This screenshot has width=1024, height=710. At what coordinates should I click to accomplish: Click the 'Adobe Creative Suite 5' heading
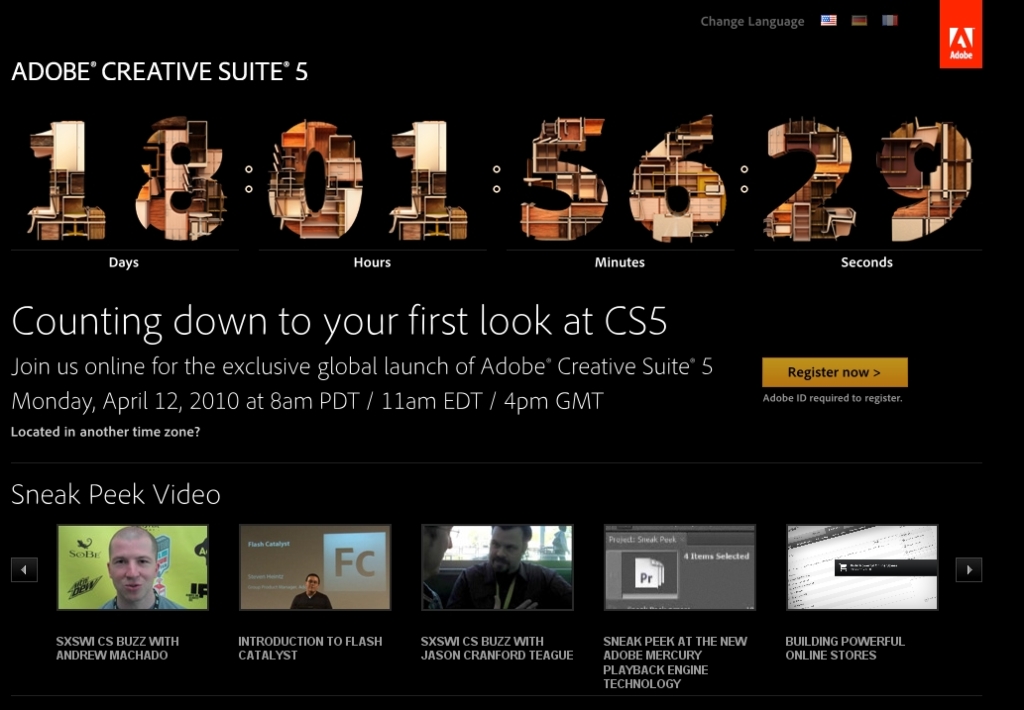pyautogui.click(x=159, y=71)
